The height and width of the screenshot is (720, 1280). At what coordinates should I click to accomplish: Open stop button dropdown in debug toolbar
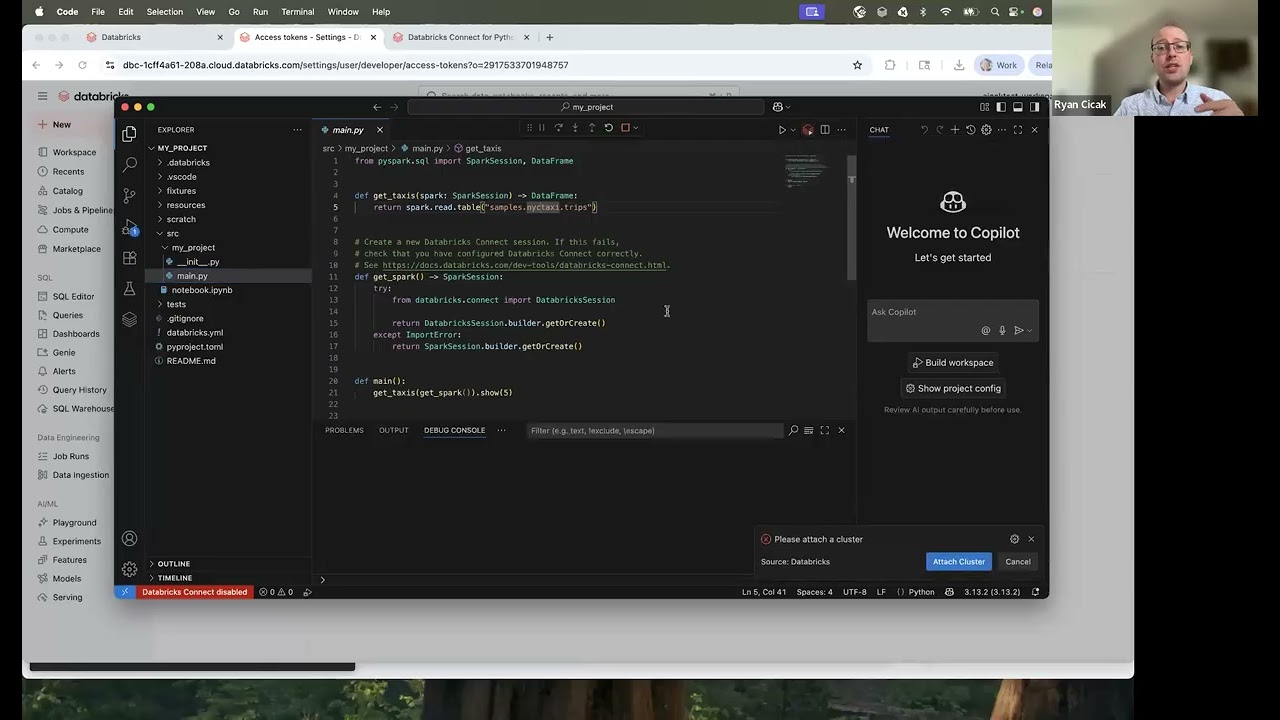tap(635, 128)
